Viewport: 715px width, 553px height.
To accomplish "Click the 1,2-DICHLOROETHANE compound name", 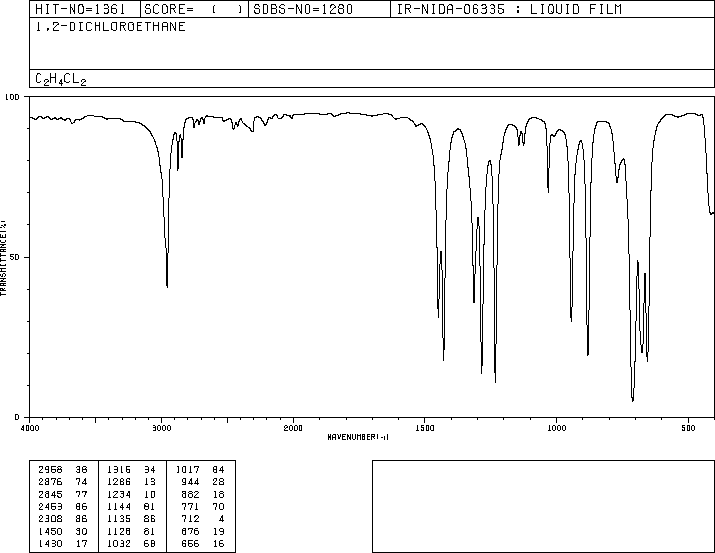I will coord(110,27).
